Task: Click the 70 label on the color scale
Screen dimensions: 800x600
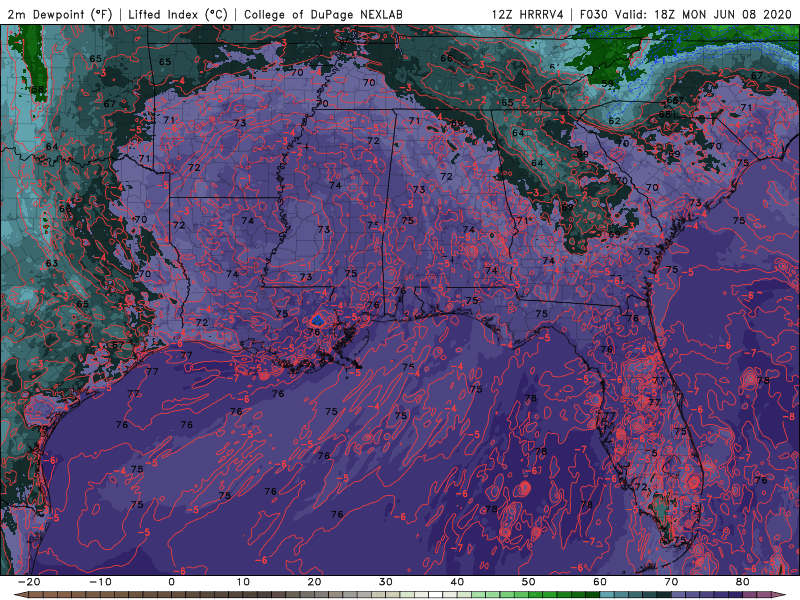Action: tap(671, 582)
